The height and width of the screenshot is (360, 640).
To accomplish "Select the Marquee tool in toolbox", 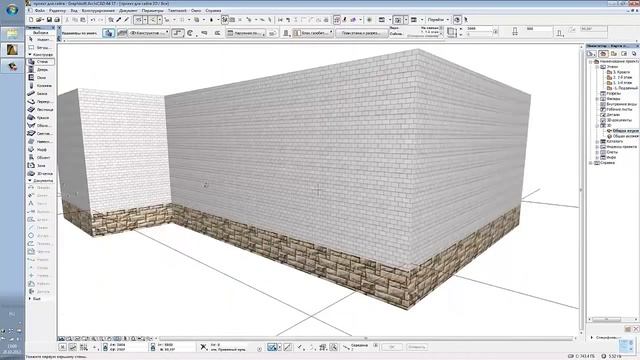I will (40, 47).
